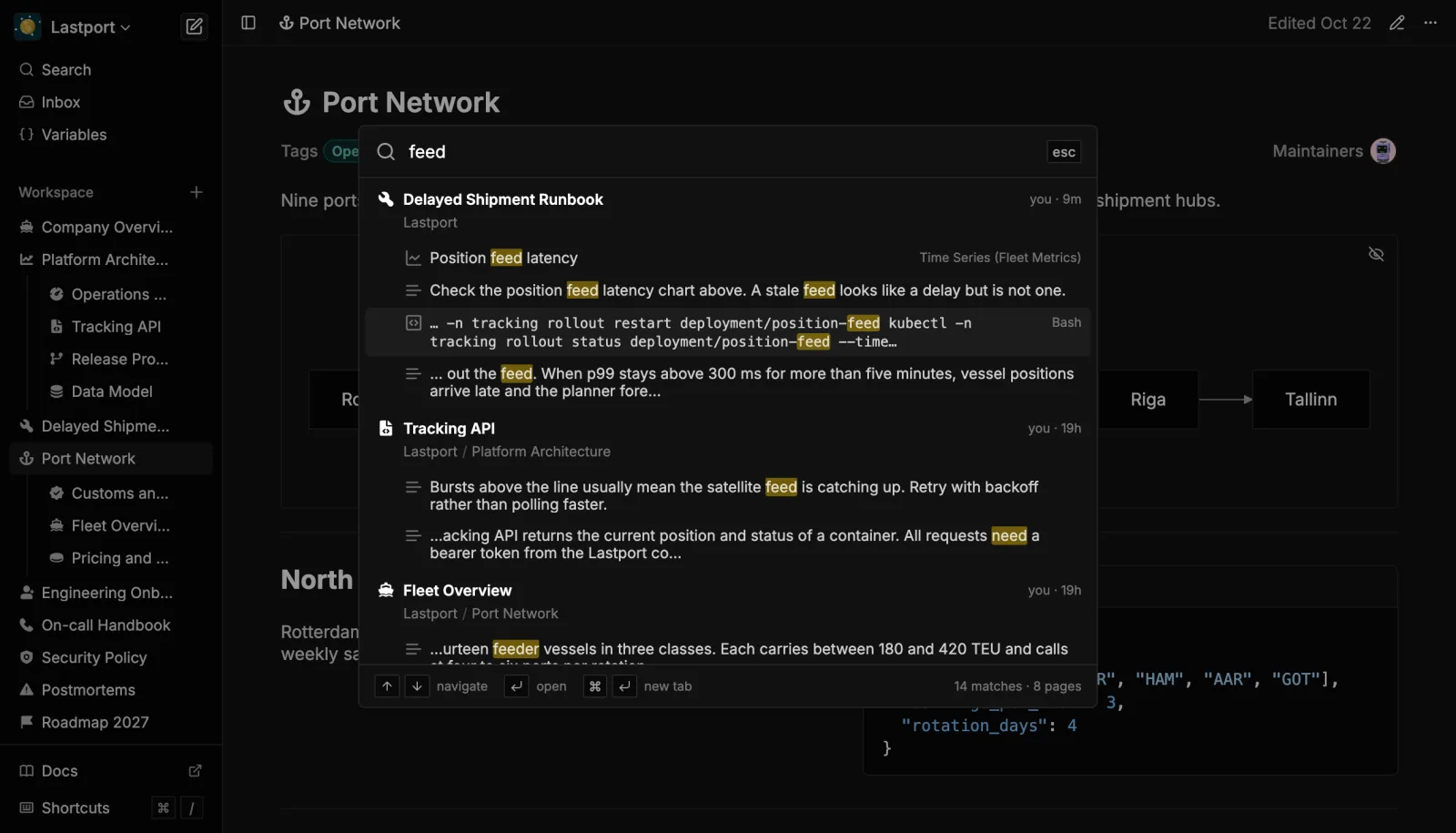Image resolution: width=1456 pixels, height=833 pixels.
Task: Click the Riga node in the diagram
Action: 1148,400
